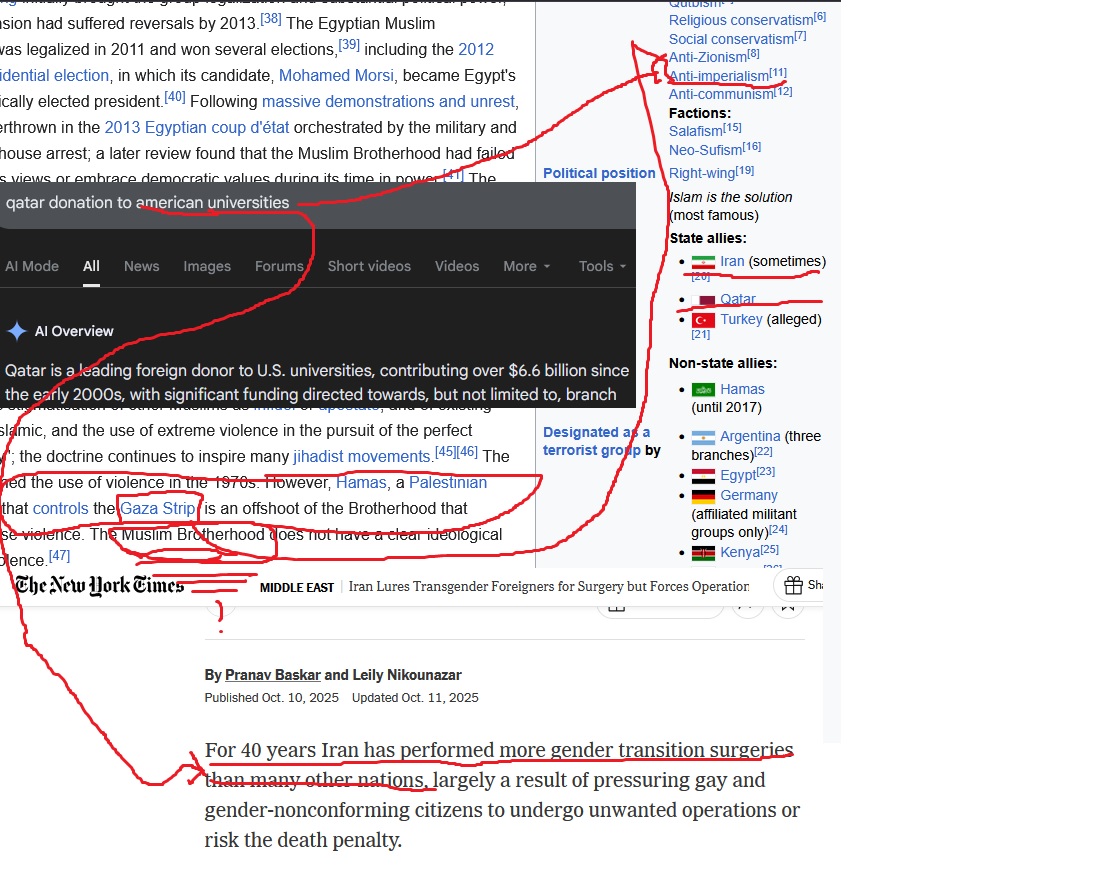Click the Kenya flag icon
Viewport: 1105px width, 889px height.
[703, 553]
